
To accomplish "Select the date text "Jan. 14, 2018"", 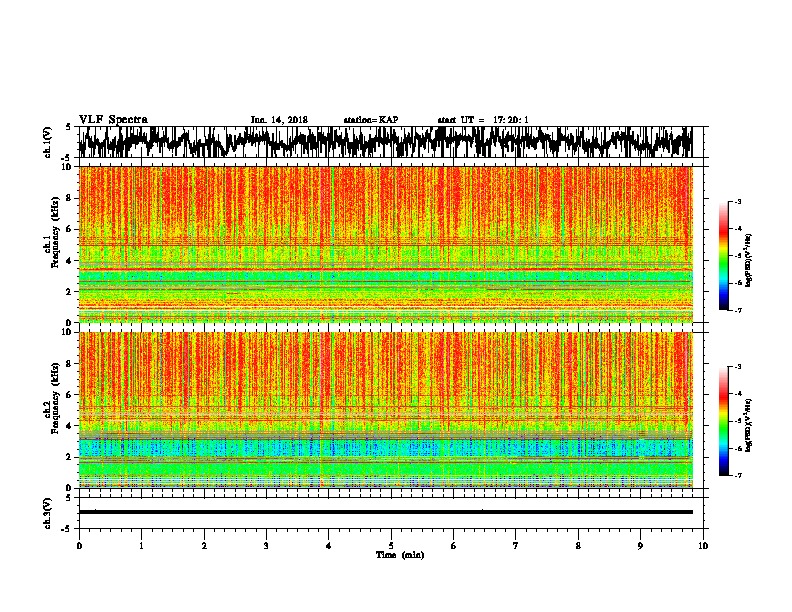I will click(279, 120).
